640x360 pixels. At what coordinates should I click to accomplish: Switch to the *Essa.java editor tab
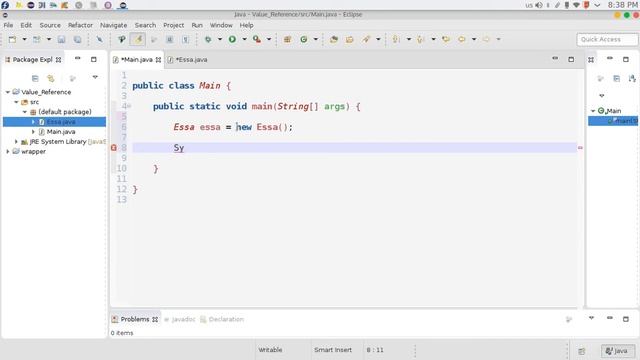click(x=188, y=60)
